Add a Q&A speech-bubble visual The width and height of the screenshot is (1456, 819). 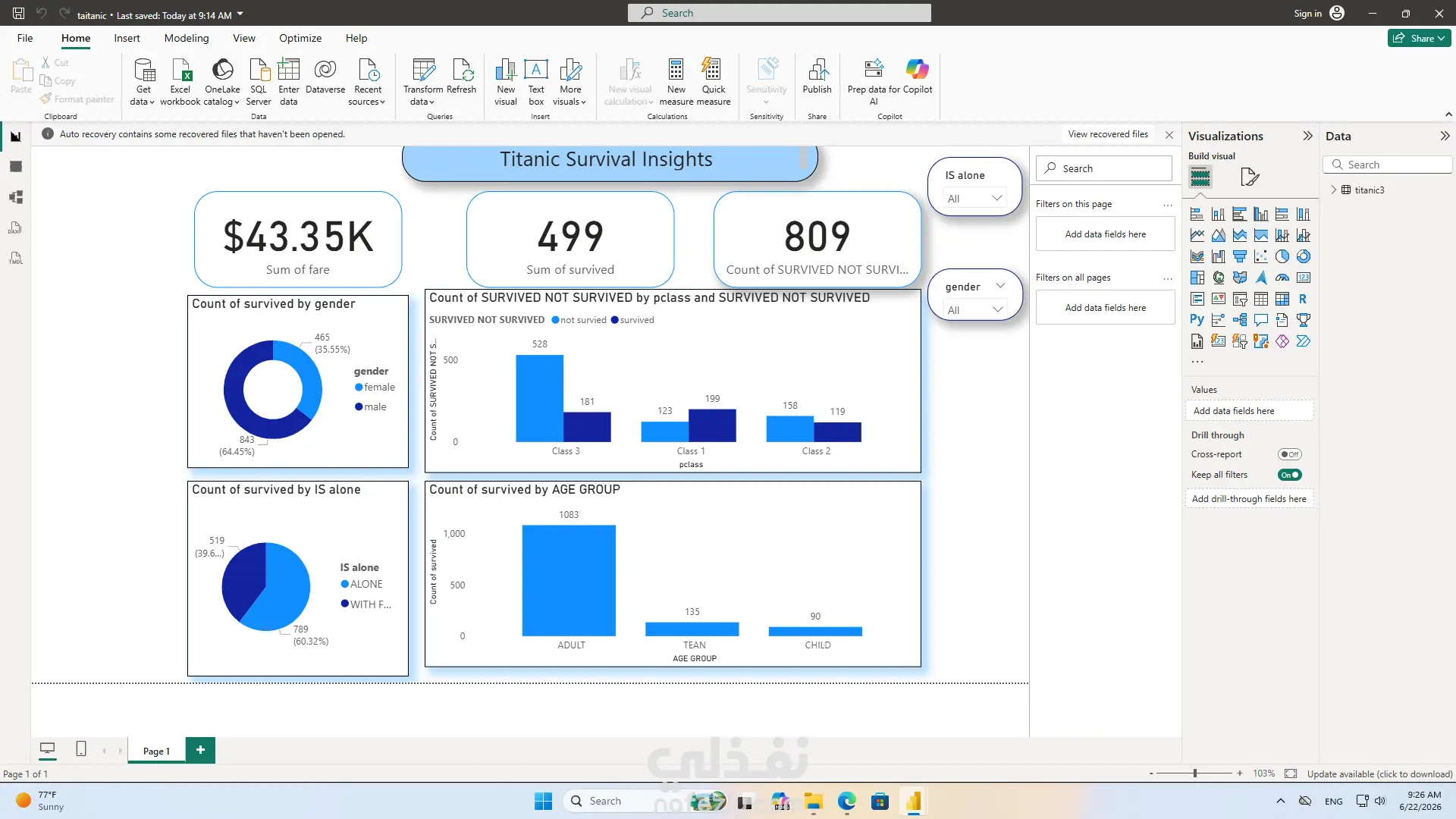click(x=1261, y=320)
